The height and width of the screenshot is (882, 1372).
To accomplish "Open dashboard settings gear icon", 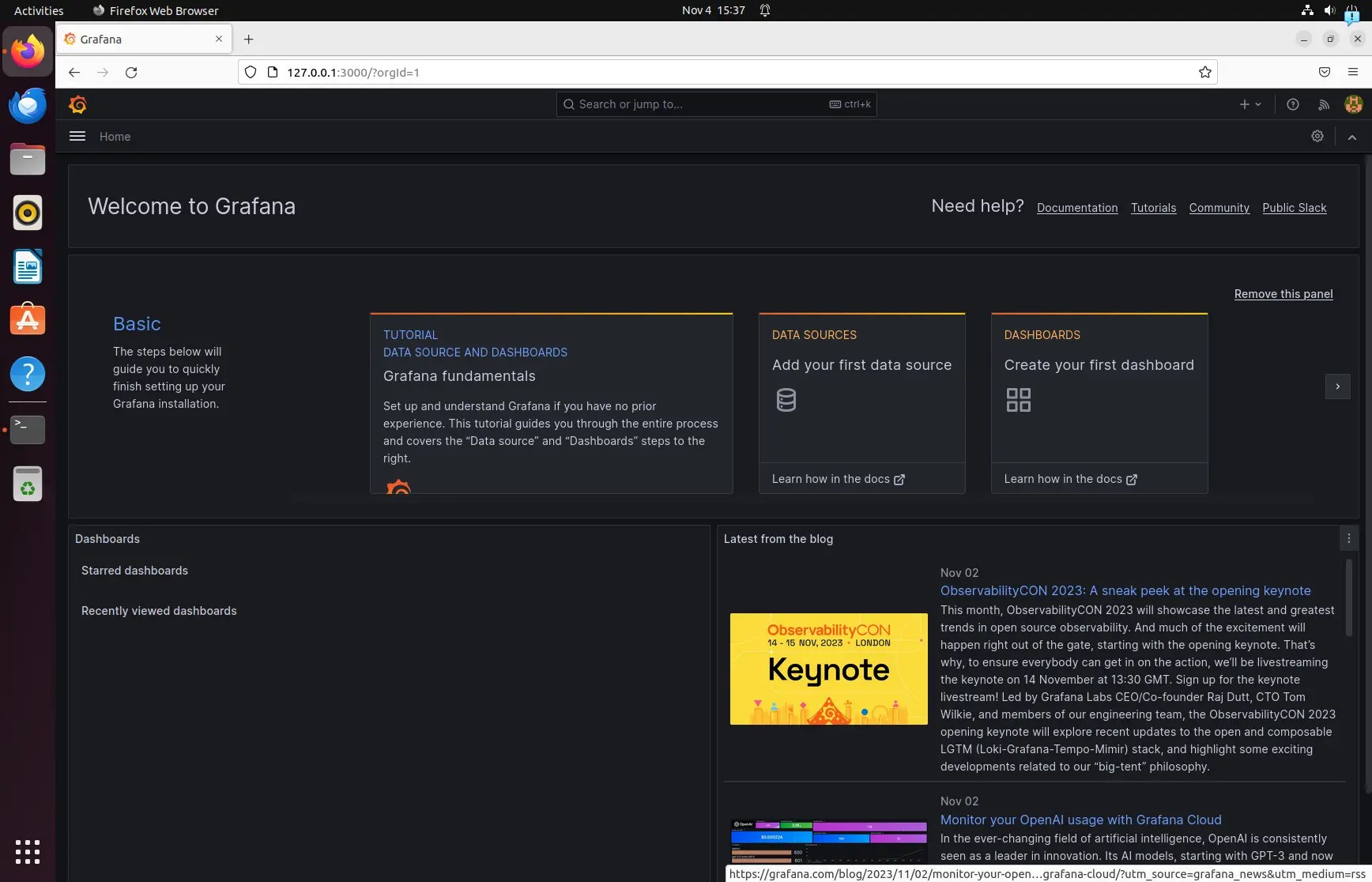I will click(x=1317, y=136).
